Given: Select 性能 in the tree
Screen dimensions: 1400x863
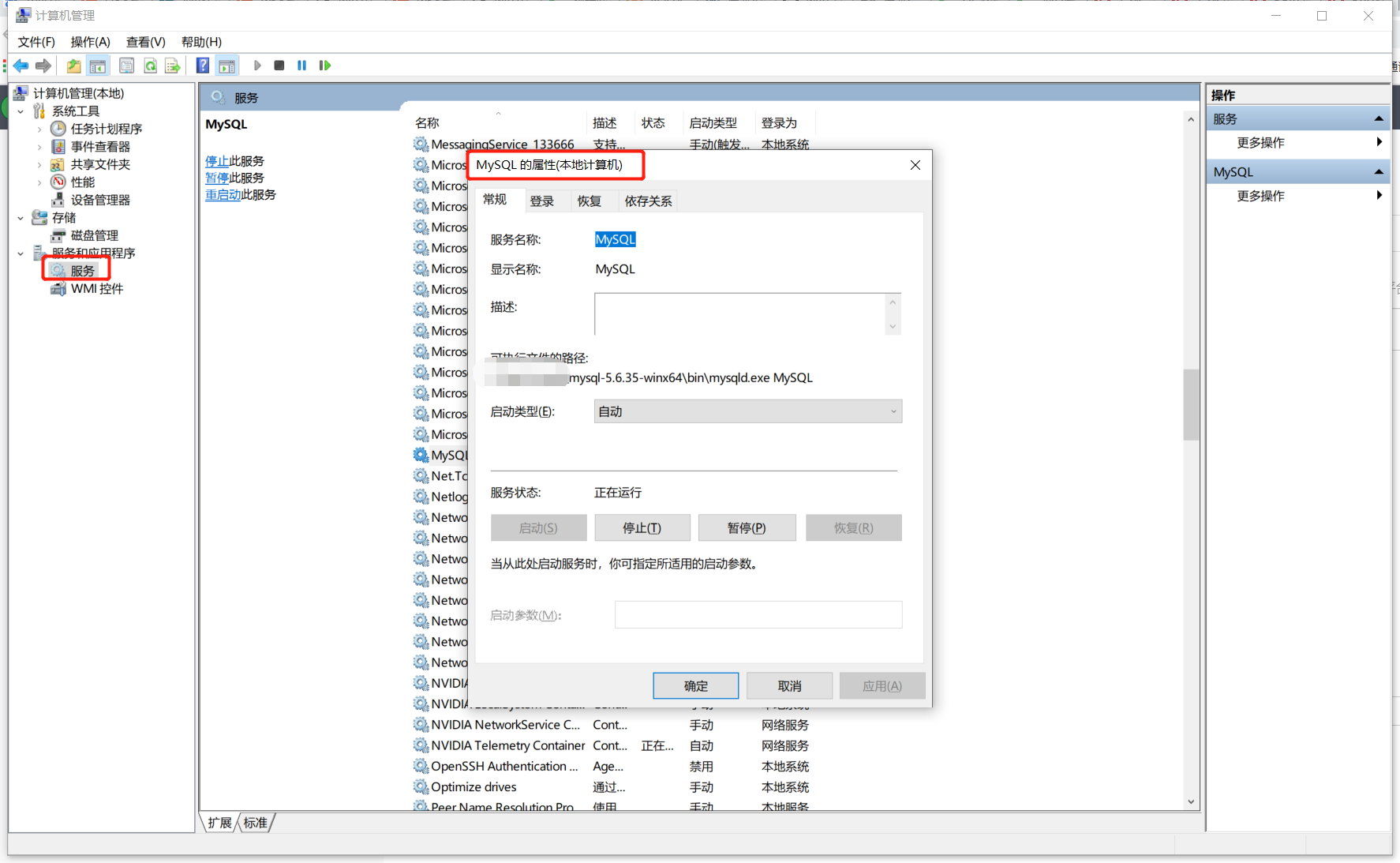Looking at the screenshot, I should coord(83,182).
